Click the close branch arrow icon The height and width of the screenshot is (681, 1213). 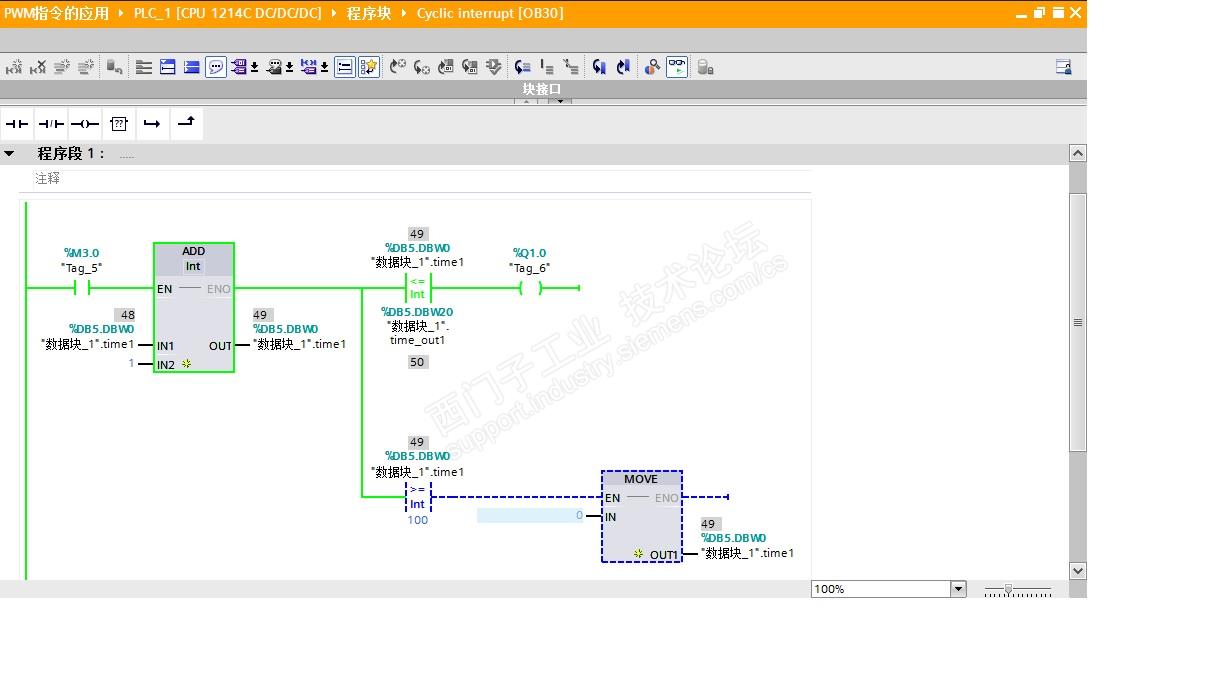tap(186, 123)
